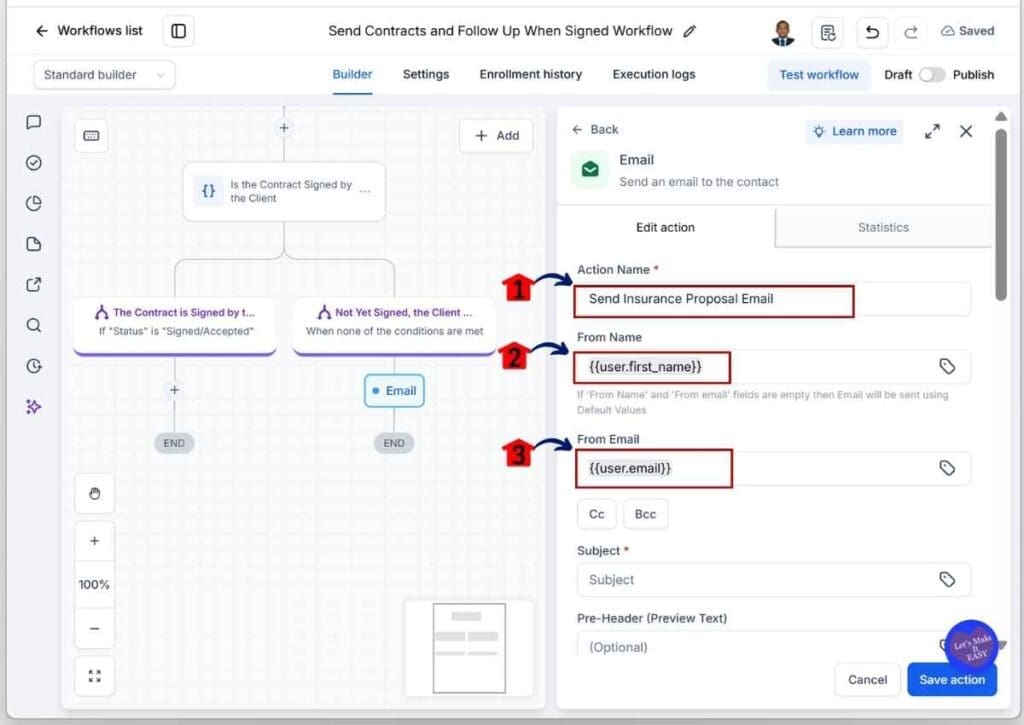Add step under signed branch
Viewport: 1024px width, 725px height.
coord(174,390)
